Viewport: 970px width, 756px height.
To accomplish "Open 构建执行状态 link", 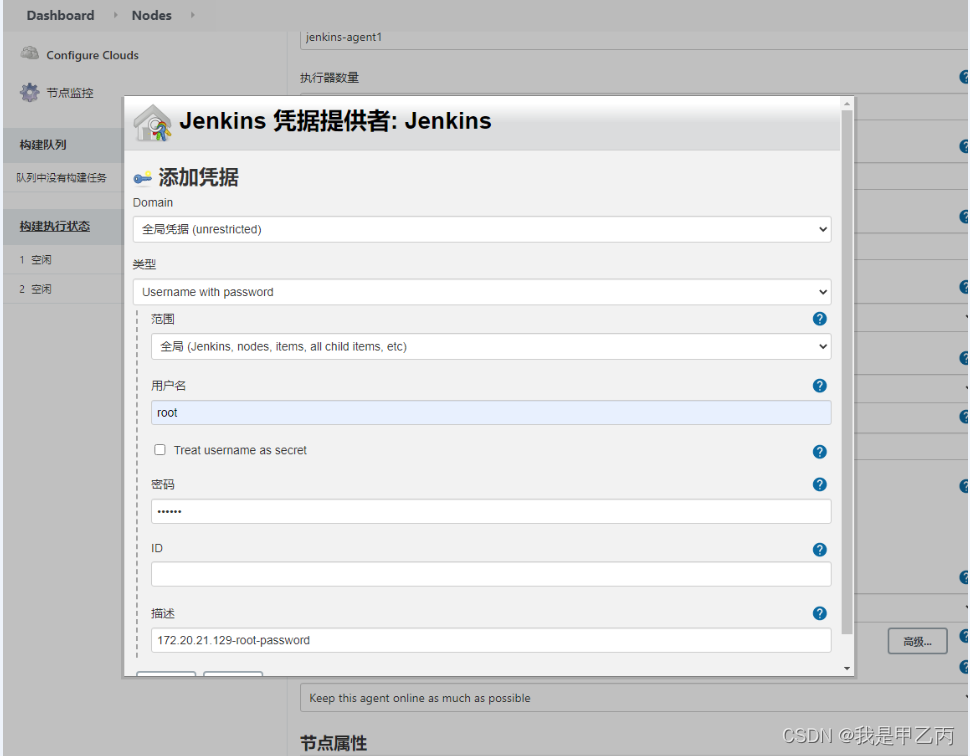I will click(x=54, y=226).
